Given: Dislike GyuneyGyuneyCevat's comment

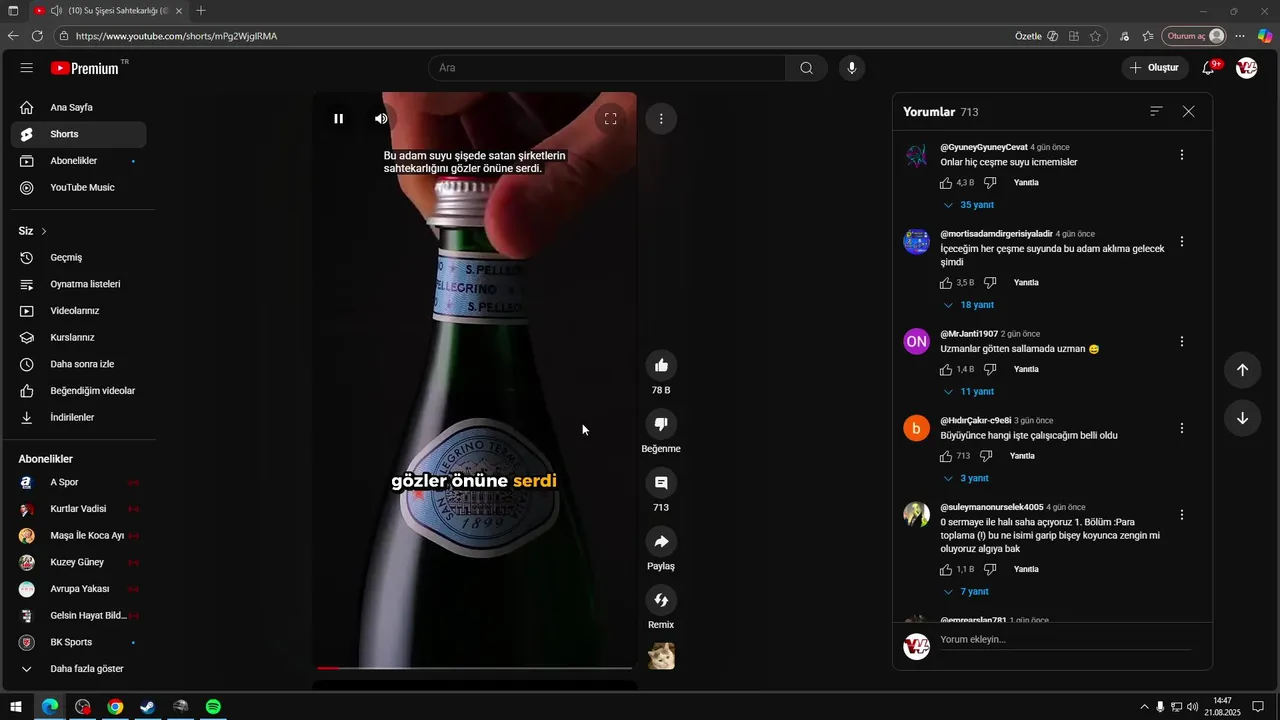Looking at the screenshot, I should [990, 183].
